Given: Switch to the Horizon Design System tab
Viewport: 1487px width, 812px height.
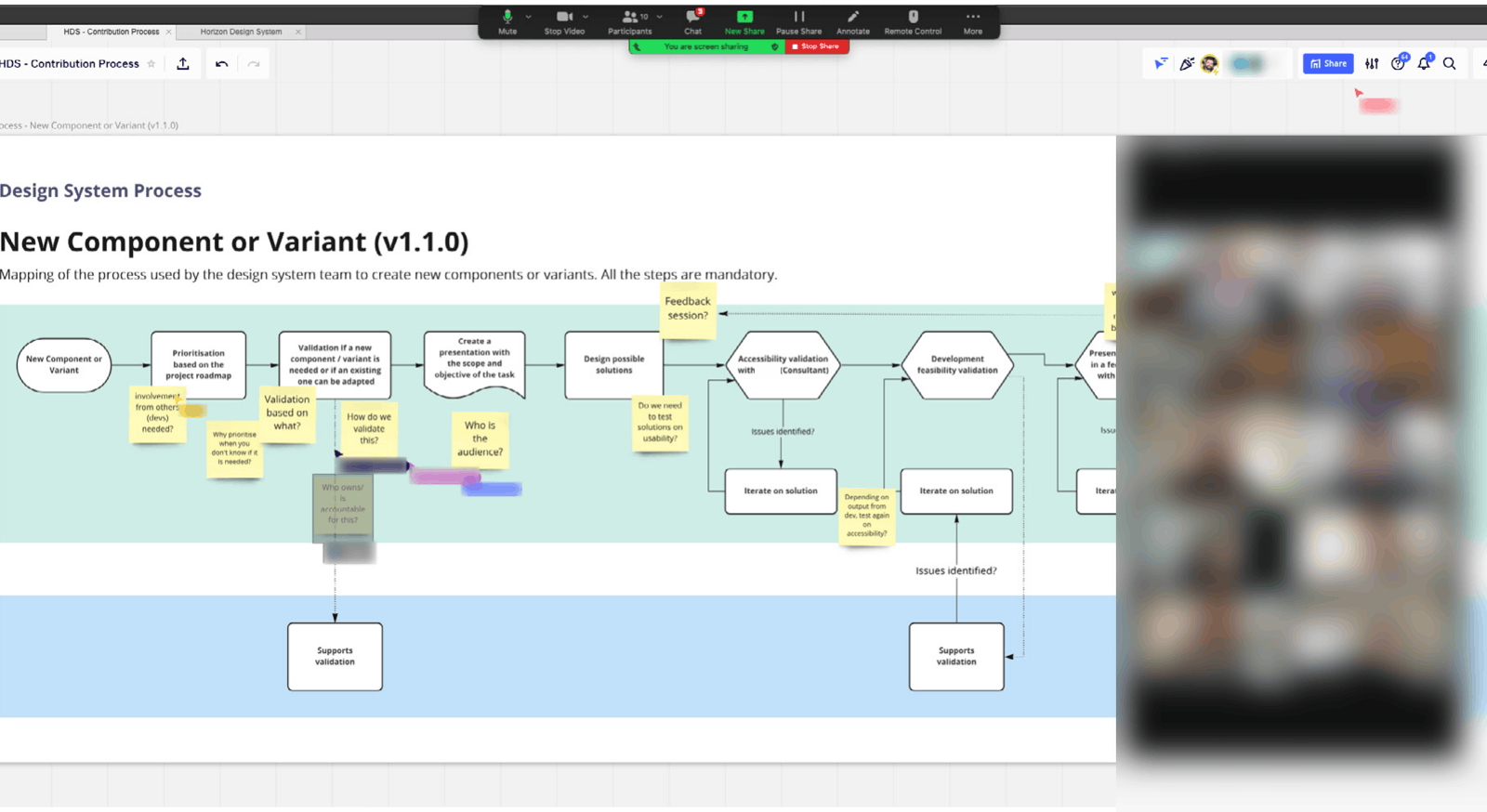Looking at the screenshot, I should pyautogui.click(x=241, y=32).
